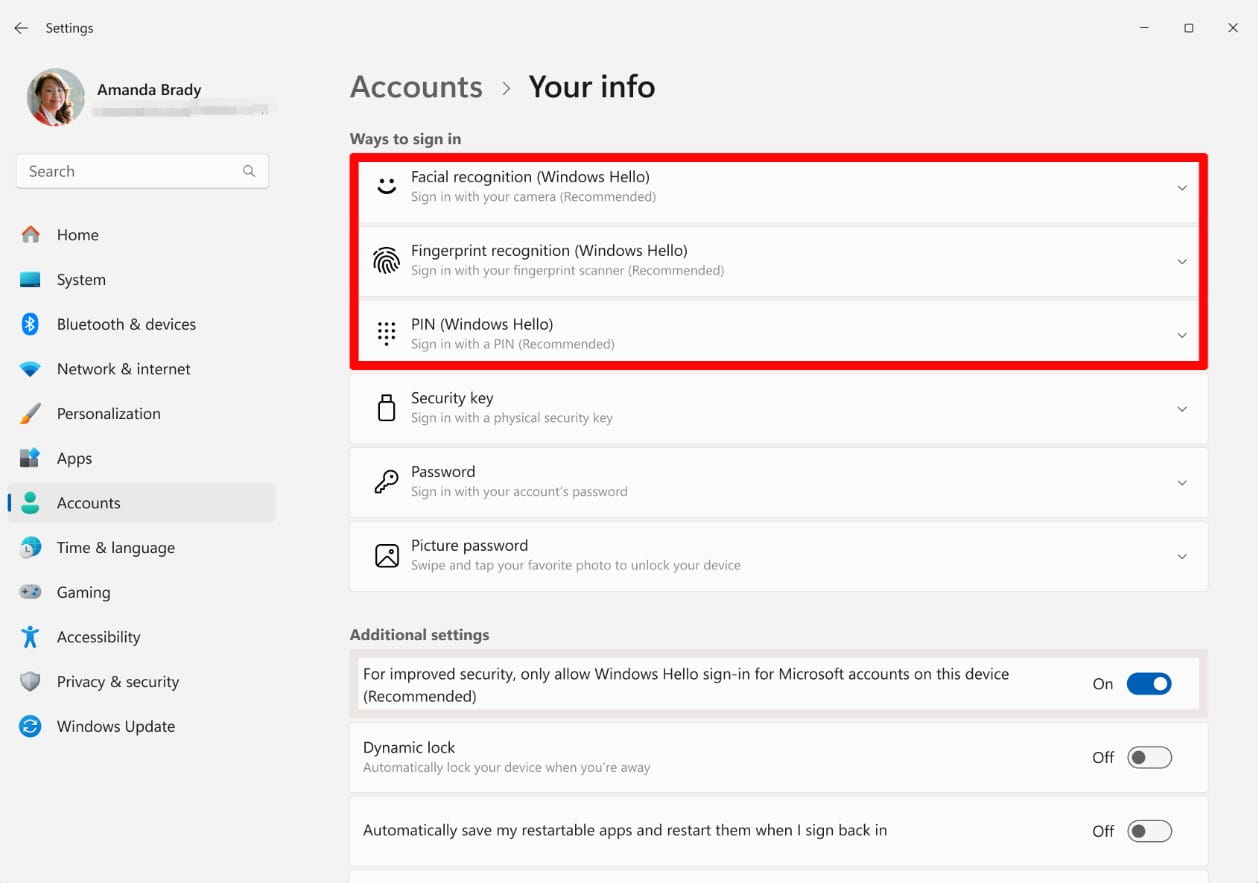
Task: Minimize the Settings window
Action: click(x=1143, y=28)
